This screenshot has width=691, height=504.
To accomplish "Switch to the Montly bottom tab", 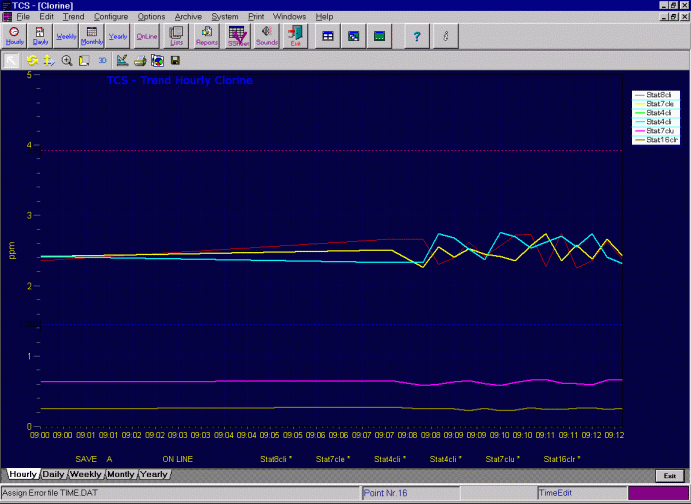I will (120, 474).
